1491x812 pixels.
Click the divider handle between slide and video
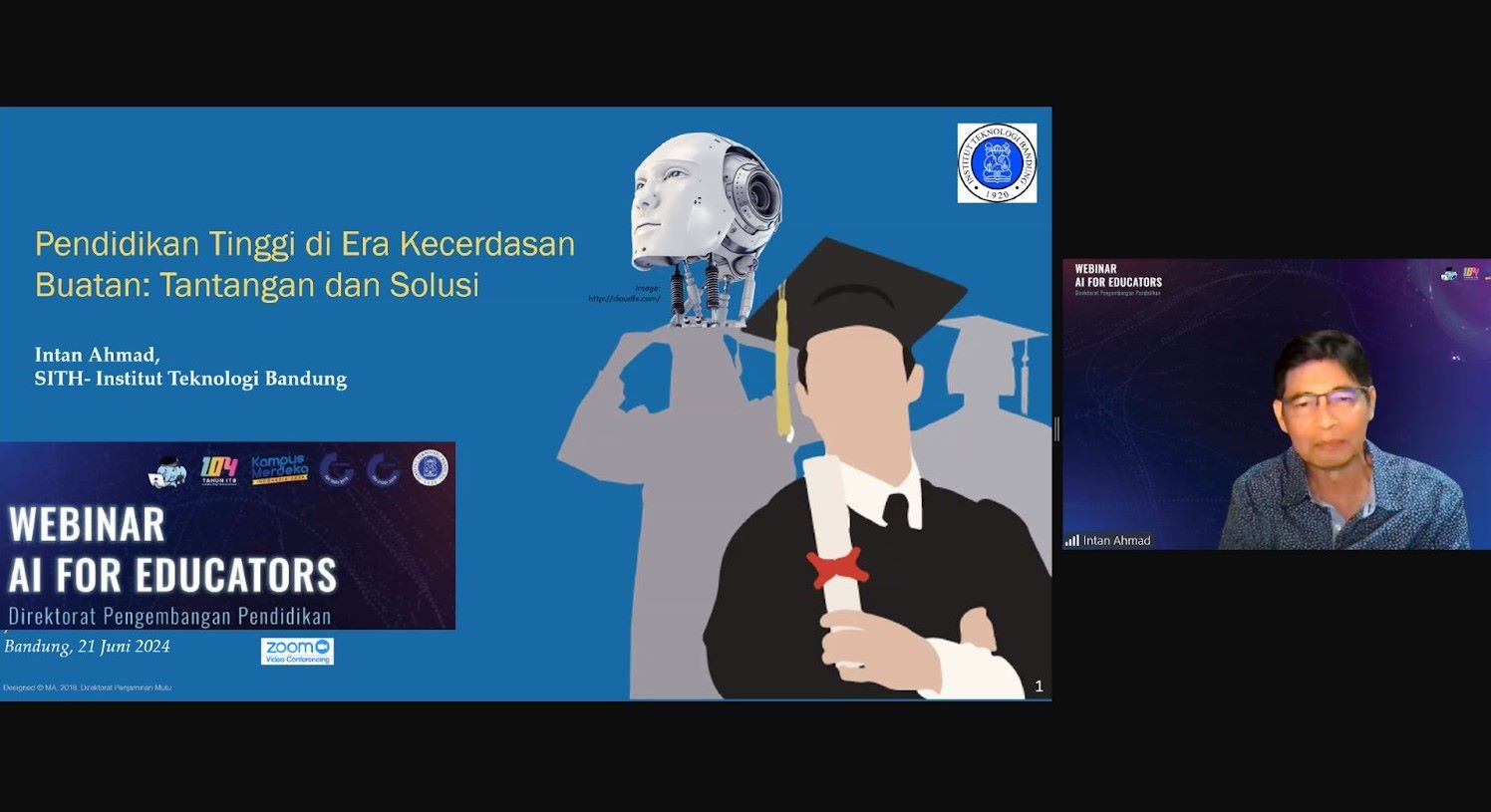[x=1056, y=428]
